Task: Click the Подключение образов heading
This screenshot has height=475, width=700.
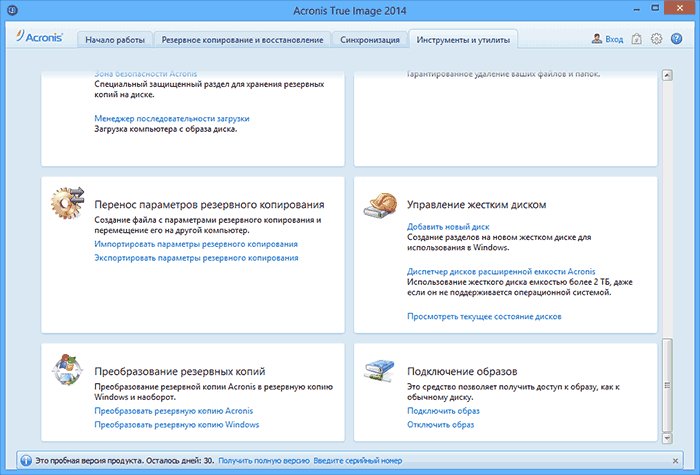Action: click(x=462, y=371)
